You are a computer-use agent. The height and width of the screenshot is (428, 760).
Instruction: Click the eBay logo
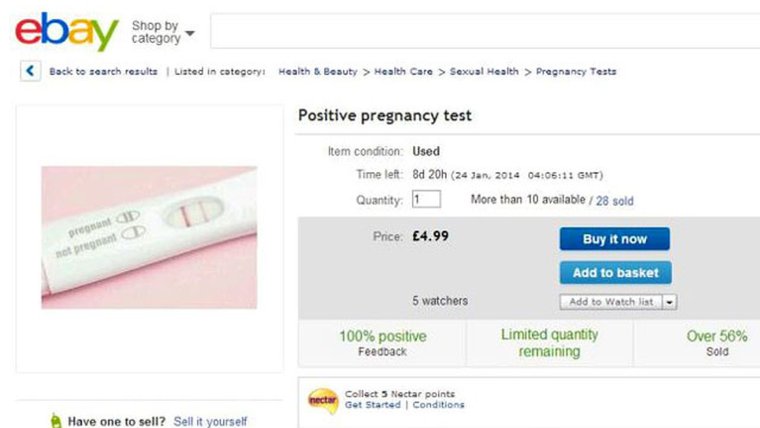[x=66, y=32]
